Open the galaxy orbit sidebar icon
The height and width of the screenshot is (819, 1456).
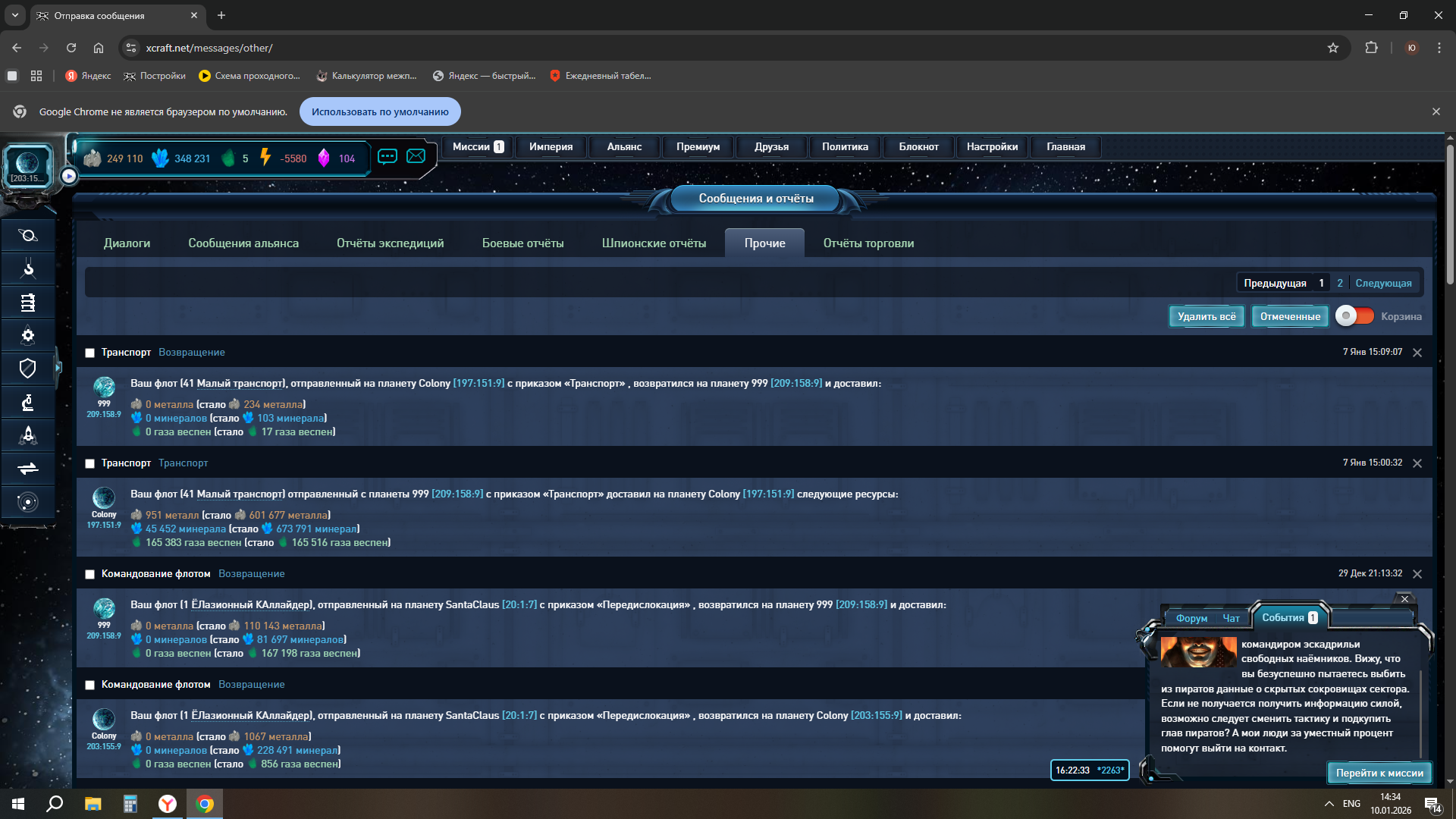coord(28,502)
